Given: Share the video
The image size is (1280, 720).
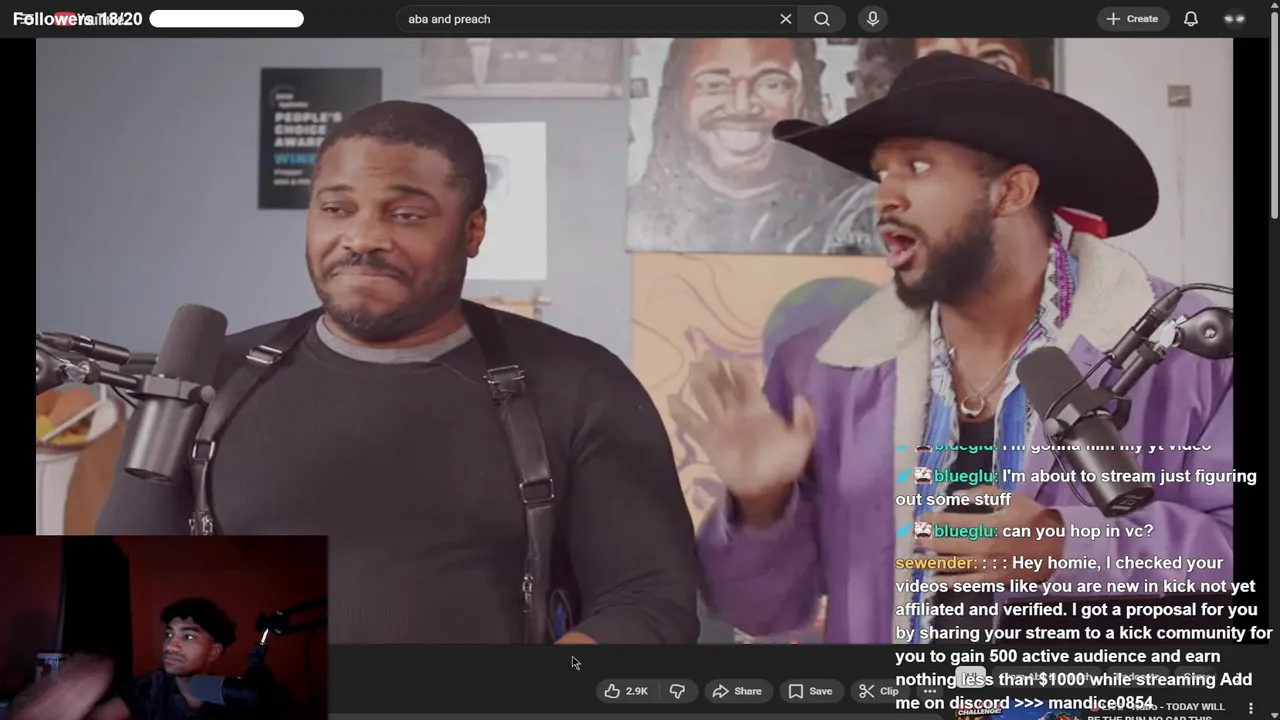Looking at the screenshot, I should tap(737, 691).
